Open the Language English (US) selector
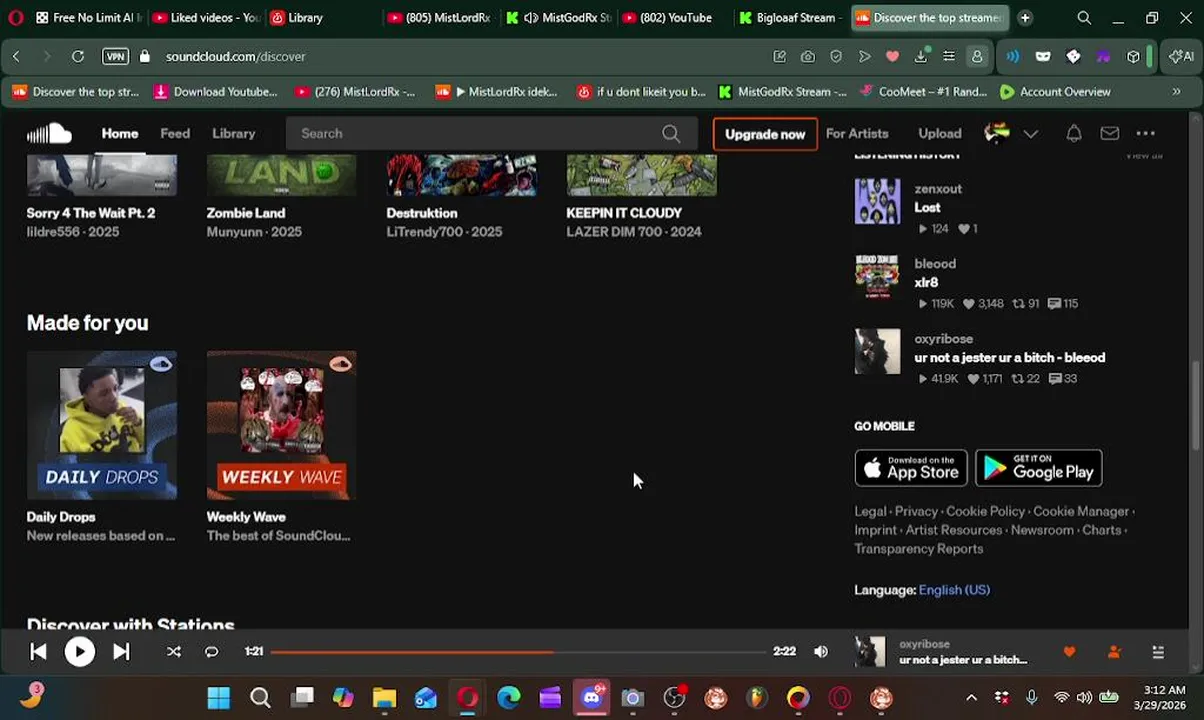The image size is (1204, 720). click(x=954, y=590)
